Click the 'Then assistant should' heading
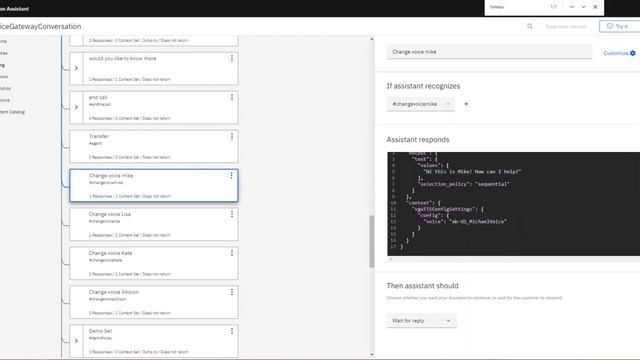The image size is (640, 360). point(422,286)
